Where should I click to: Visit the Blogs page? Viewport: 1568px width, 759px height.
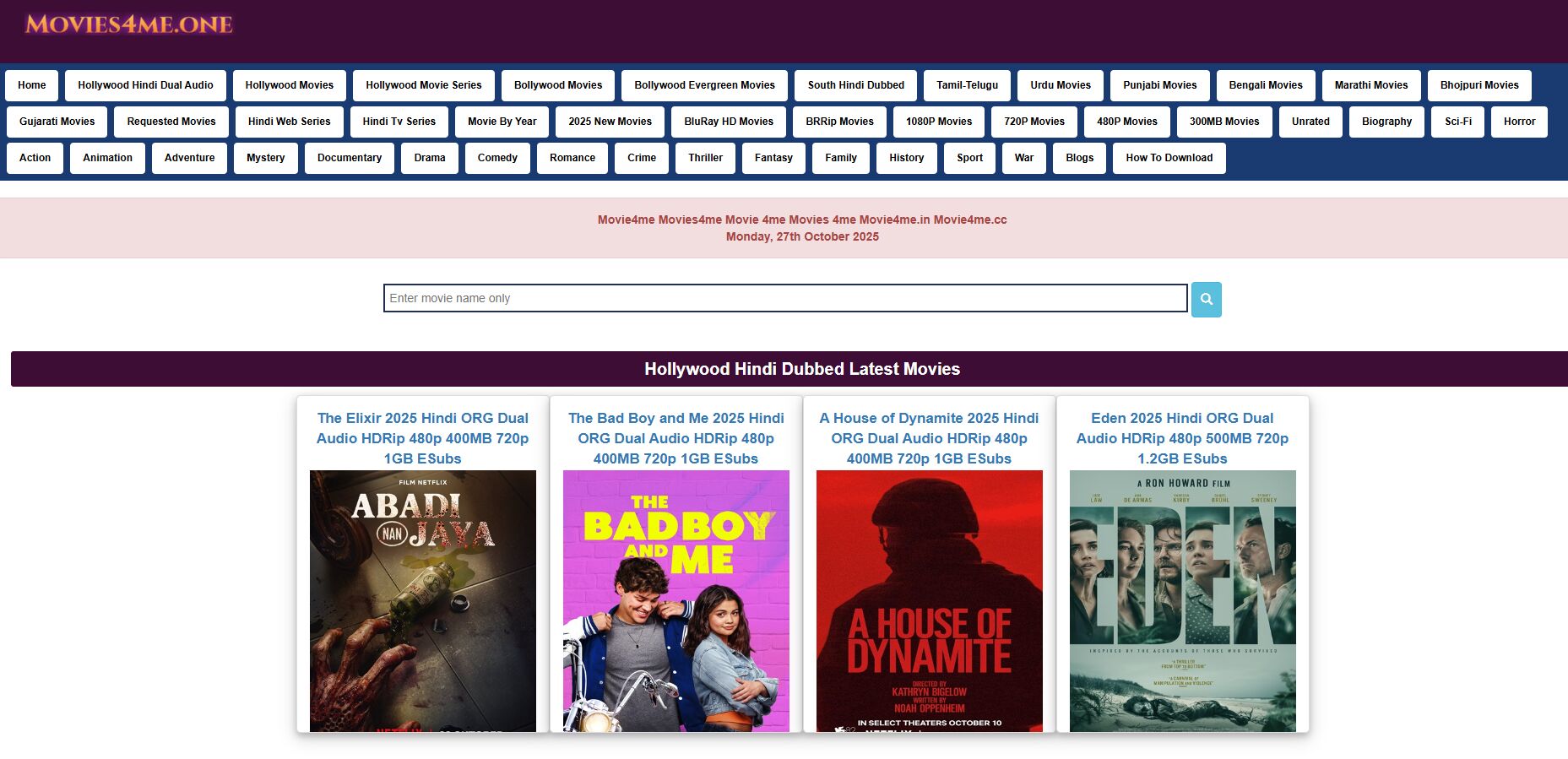click(1080, 158)
